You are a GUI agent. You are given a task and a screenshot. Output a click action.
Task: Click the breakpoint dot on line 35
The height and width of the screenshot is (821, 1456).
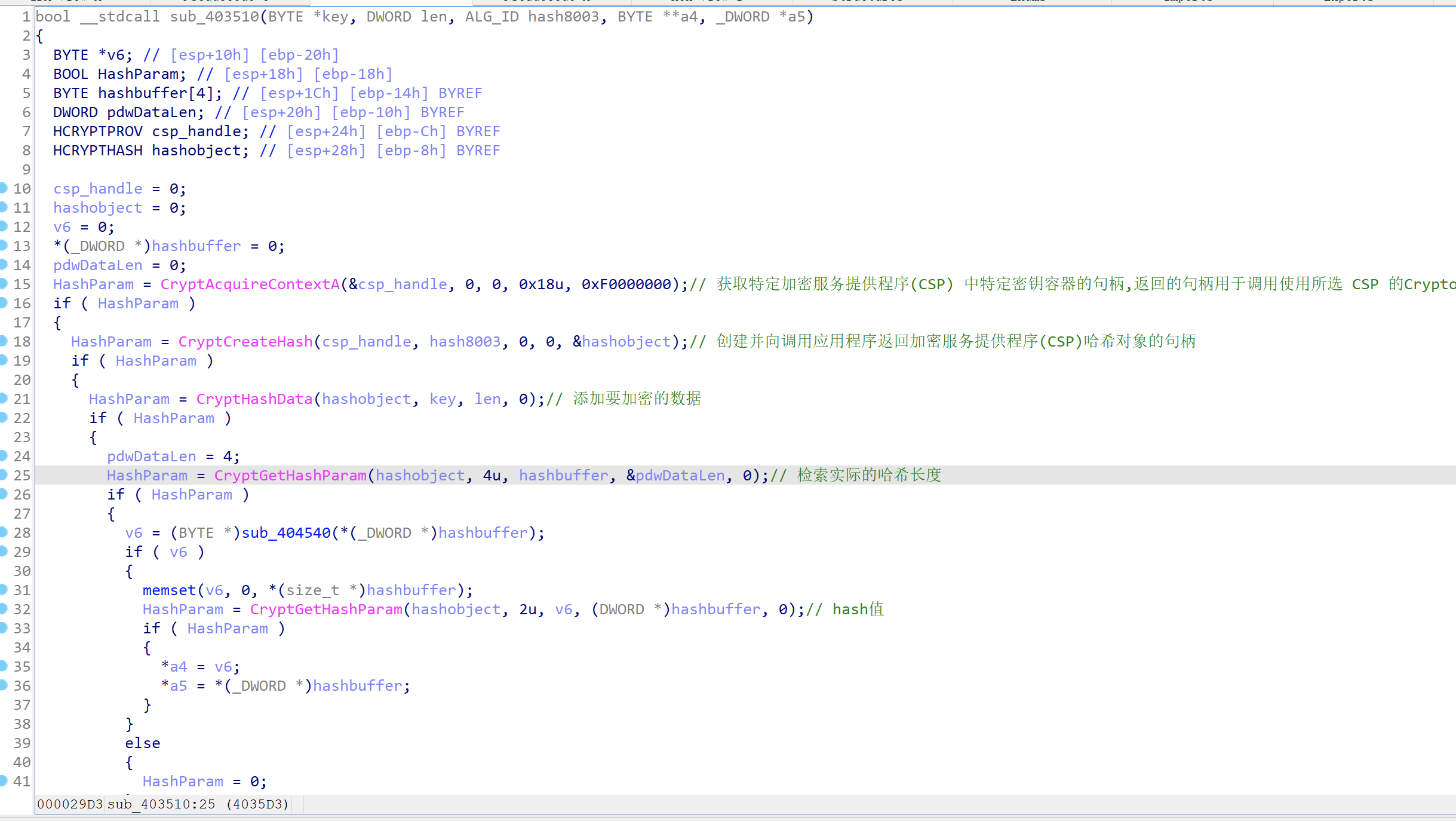pos(3,666)
